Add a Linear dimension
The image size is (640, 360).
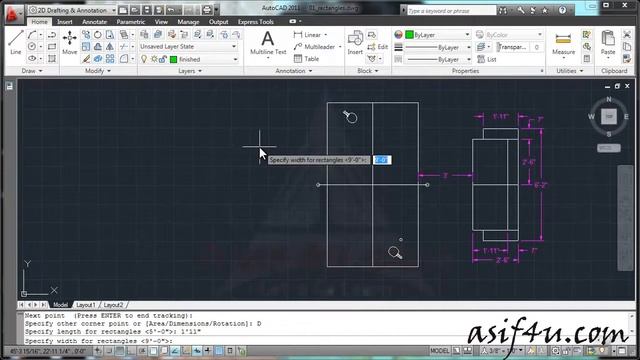309,35
